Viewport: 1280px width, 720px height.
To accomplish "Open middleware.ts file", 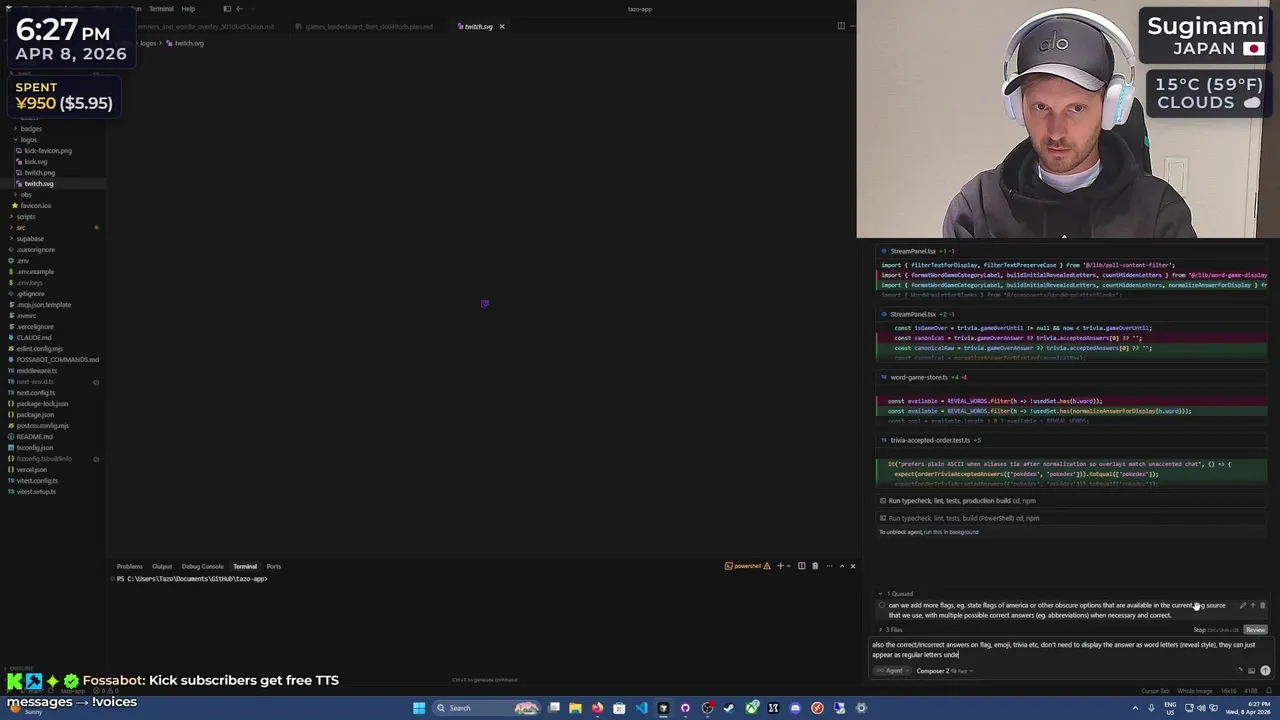I will [x=37, y=371].
